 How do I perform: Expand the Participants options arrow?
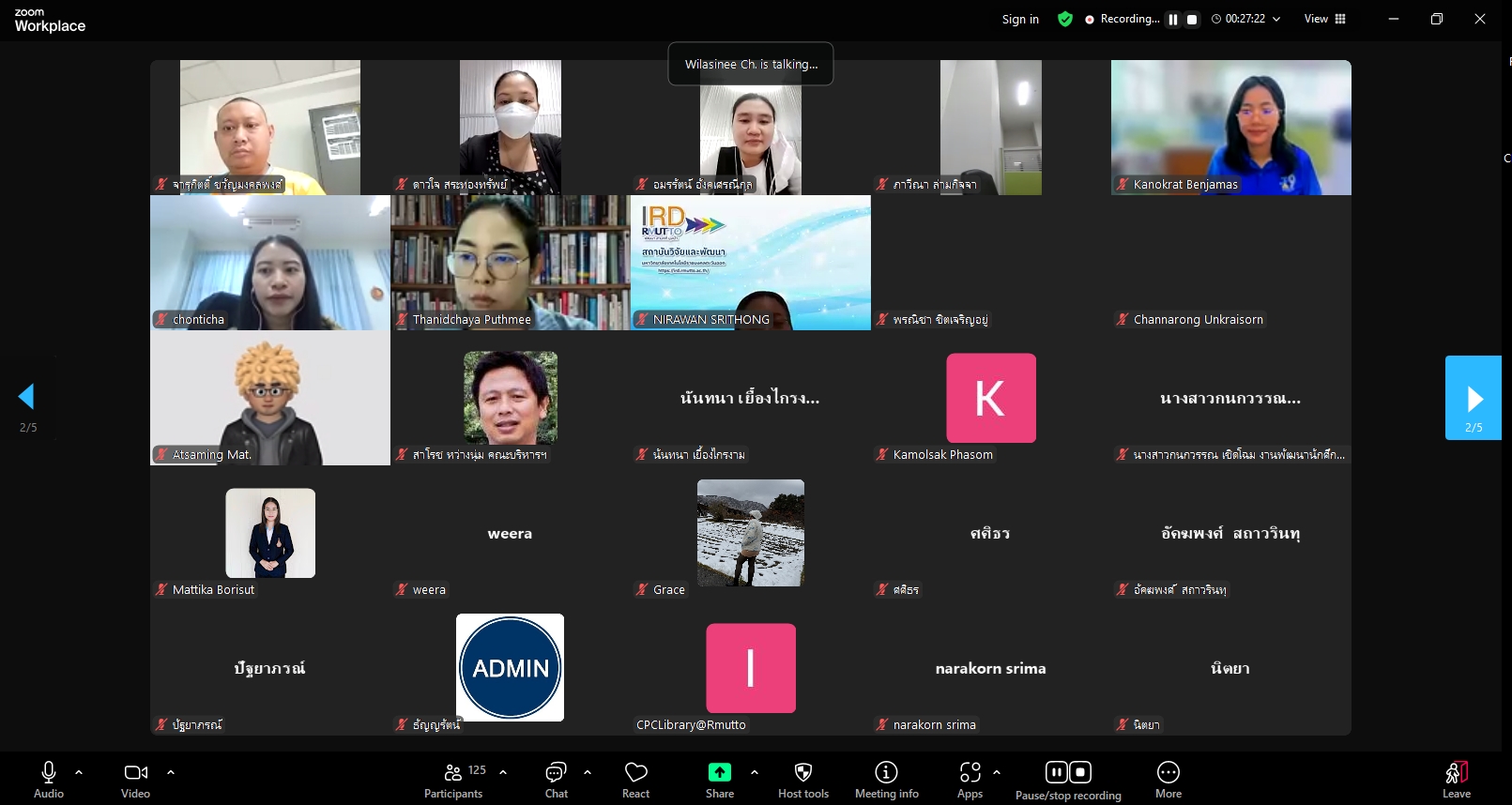click(503, 772)
